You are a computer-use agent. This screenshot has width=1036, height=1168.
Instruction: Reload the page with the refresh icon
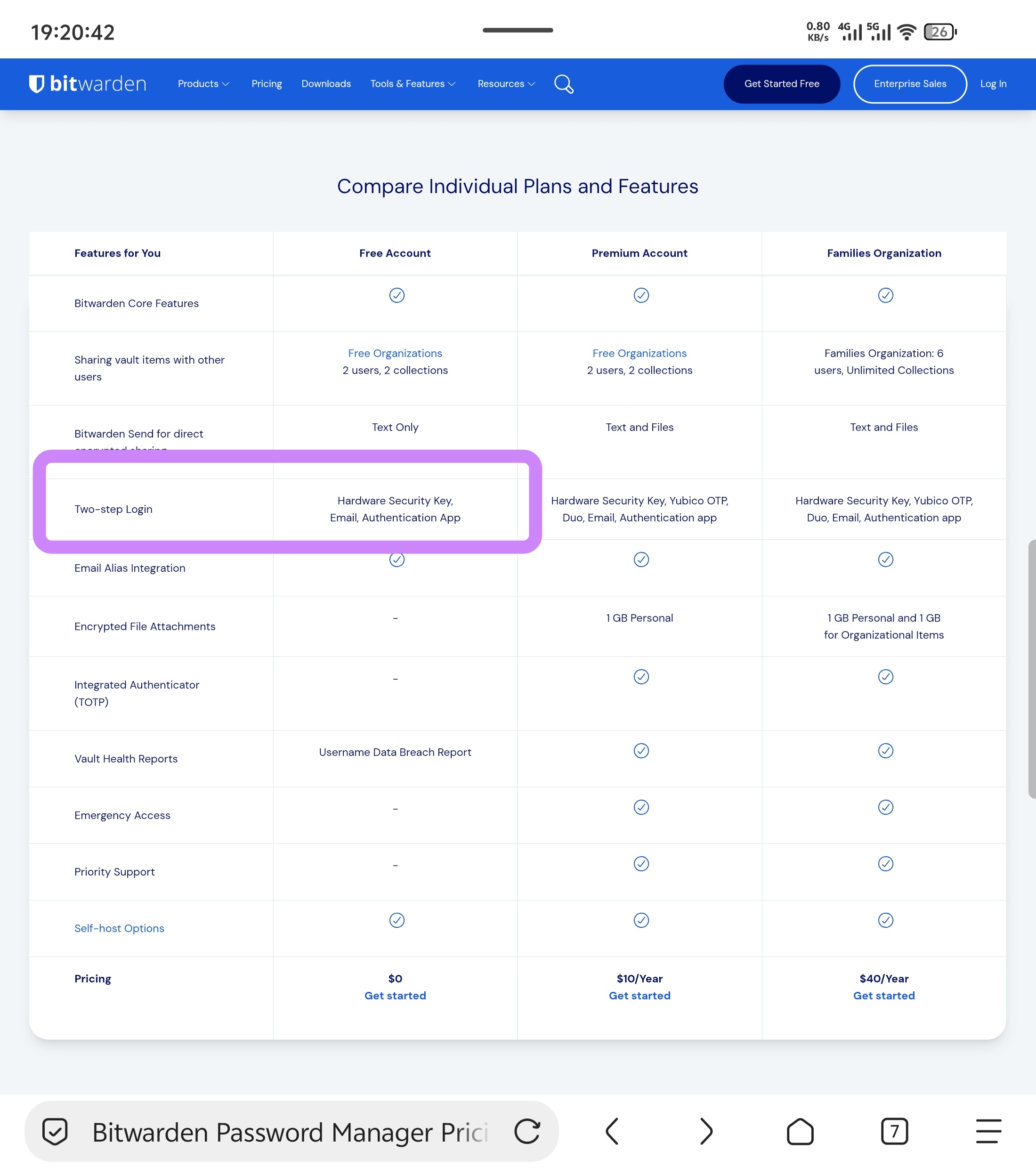coord(527,1131)
